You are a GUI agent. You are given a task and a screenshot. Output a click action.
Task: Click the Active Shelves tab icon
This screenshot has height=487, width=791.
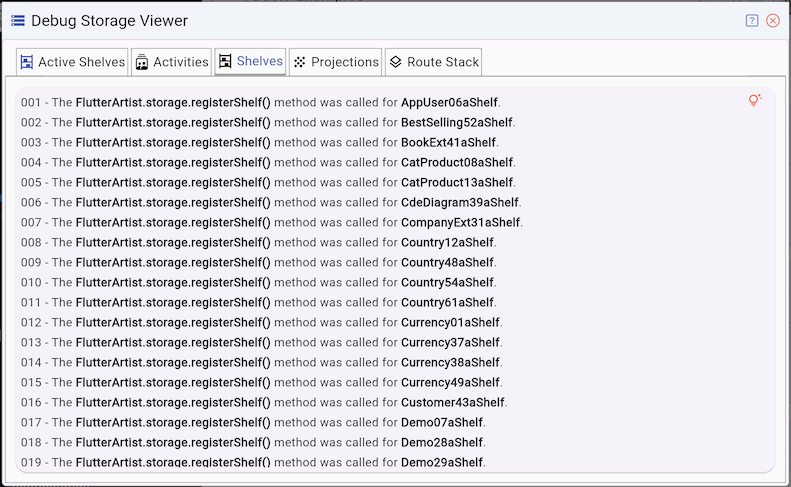(27, 62)
